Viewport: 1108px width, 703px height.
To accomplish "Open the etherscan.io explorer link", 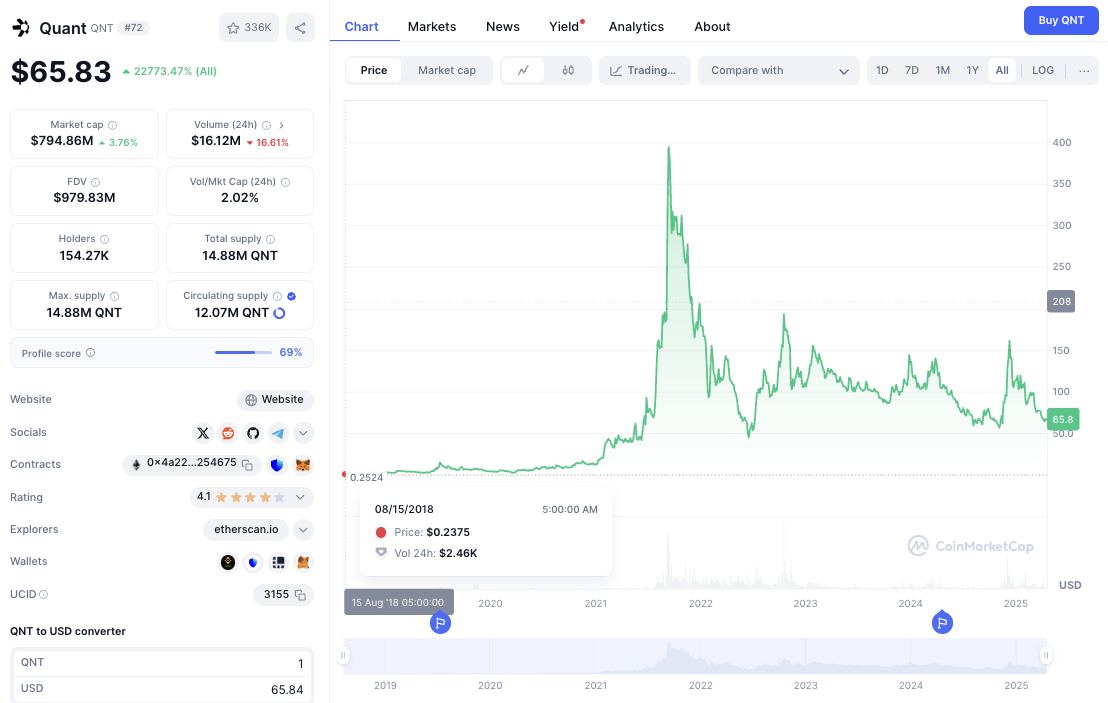I will point(246,530).
